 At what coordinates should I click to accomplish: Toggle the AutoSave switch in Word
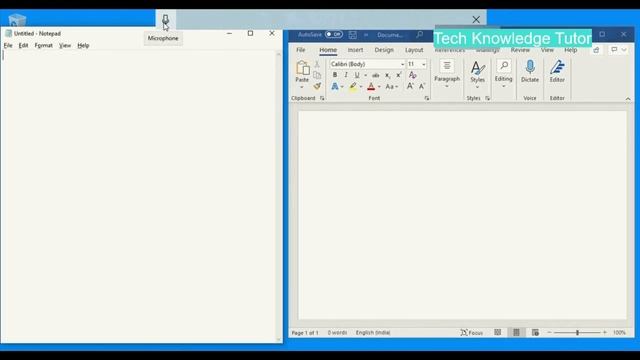(333, 35)
